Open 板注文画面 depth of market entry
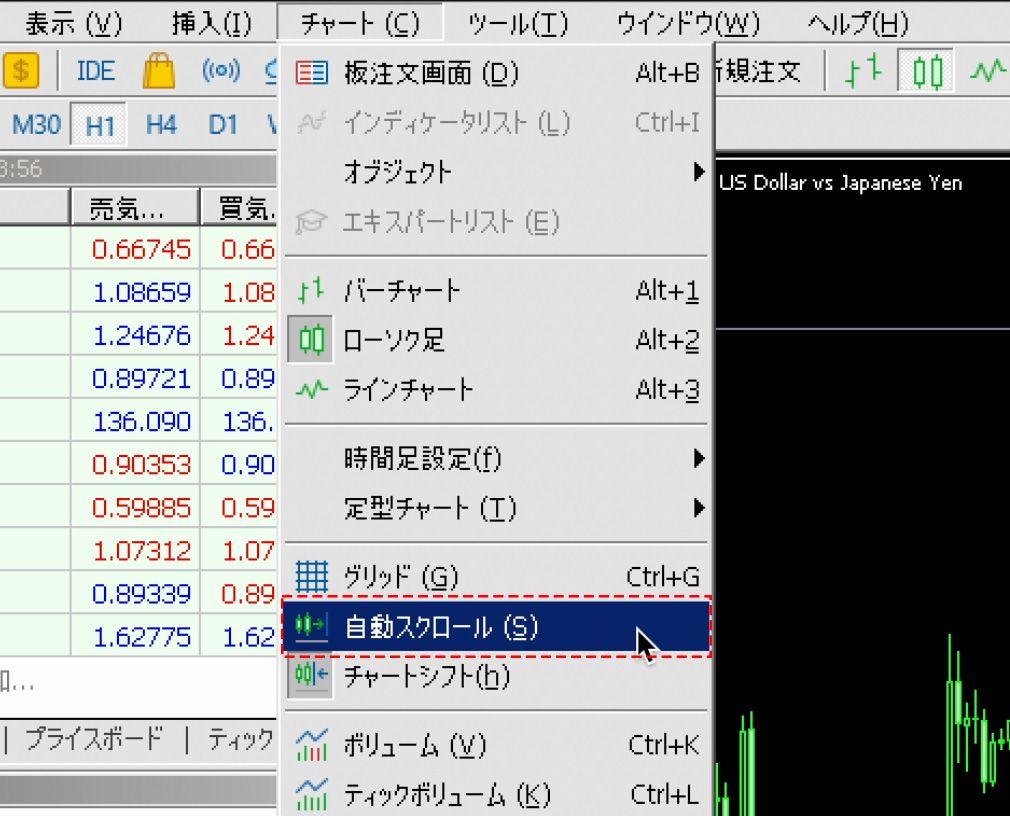Viewport: 1010px width, 816px height. [x=430, y=73]
